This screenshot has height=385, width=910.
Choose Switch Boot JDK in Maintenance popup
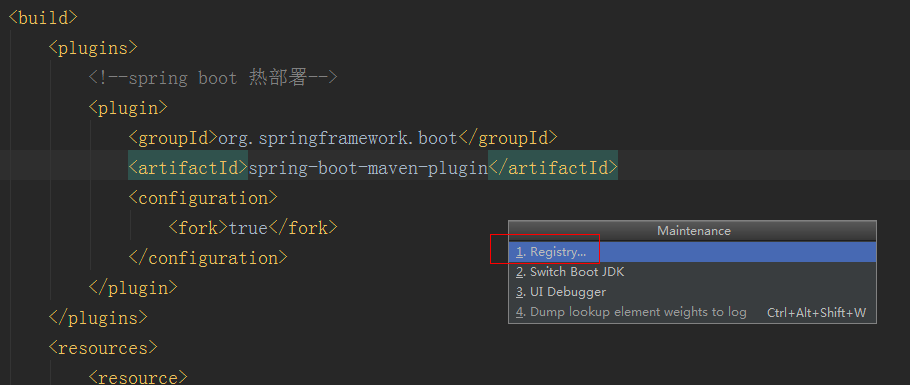(692, 272)
